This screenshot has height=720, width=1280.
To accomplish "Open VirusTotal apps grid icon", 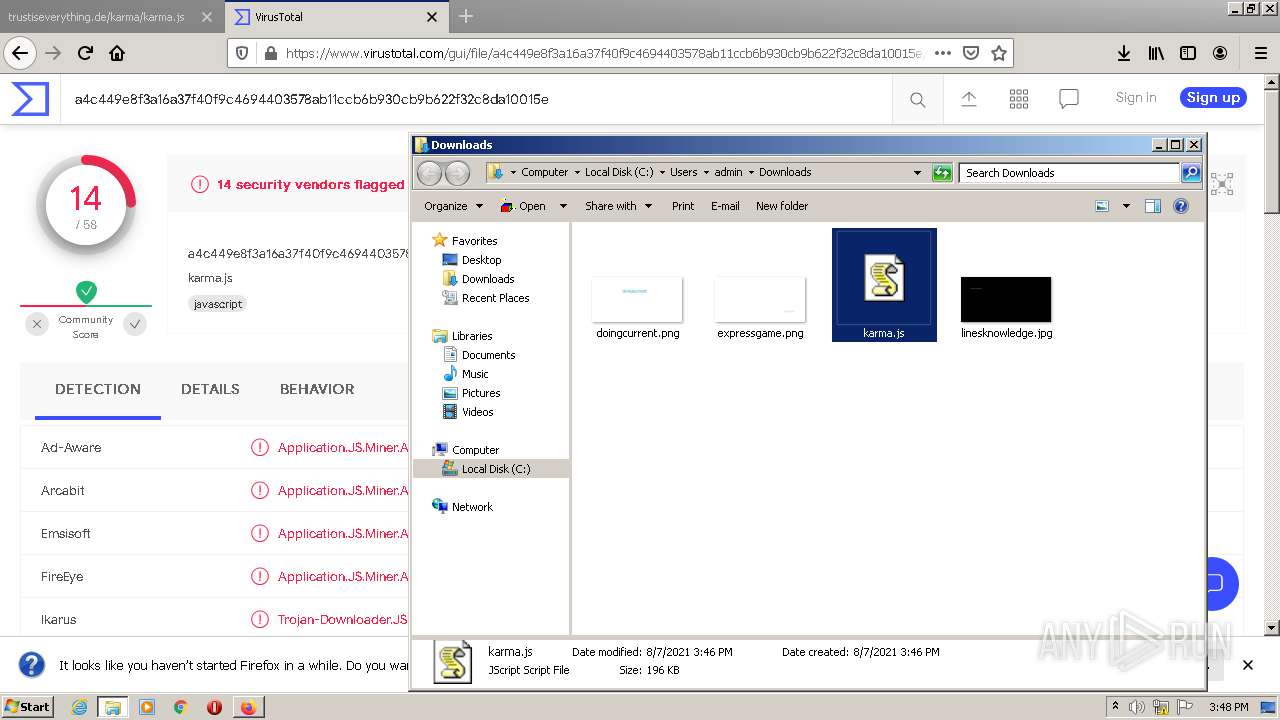I will point(1019,99).
